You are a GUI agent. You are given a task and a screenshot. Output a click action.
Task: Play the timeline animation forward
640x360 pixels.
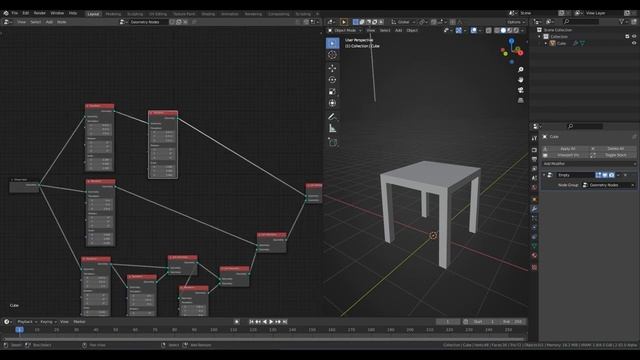click(271, 322)
